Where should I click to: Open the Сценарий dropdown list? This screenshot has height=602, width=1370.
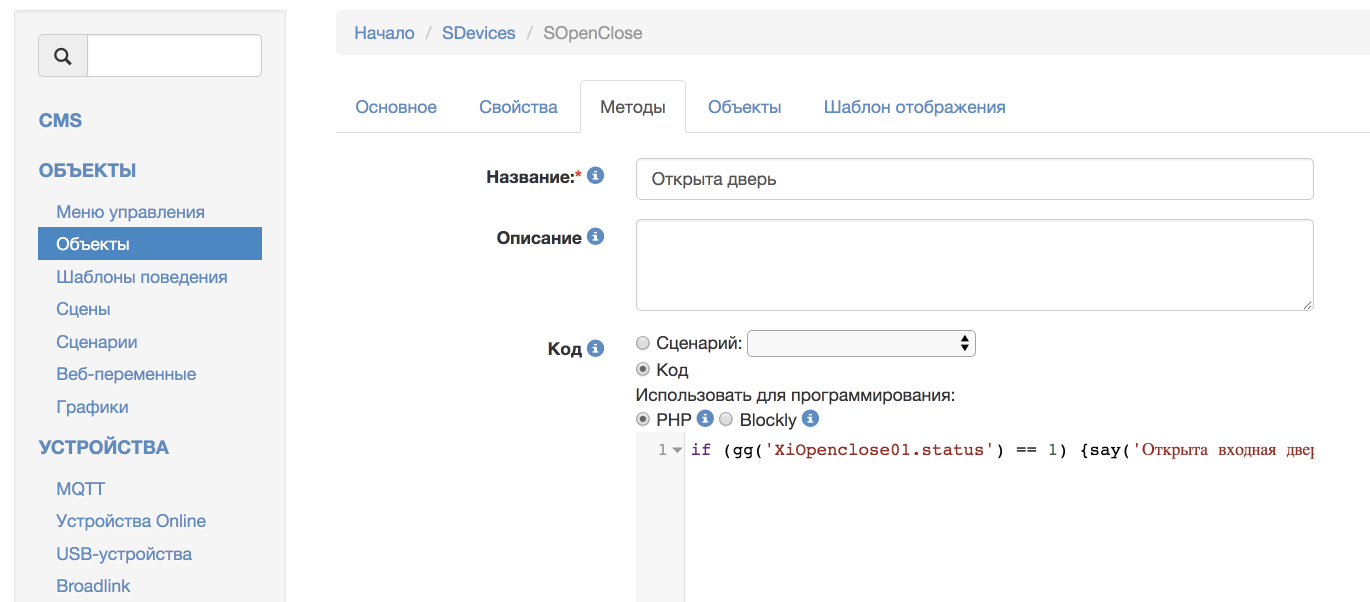pyautogui.click(x=861, y=344)
